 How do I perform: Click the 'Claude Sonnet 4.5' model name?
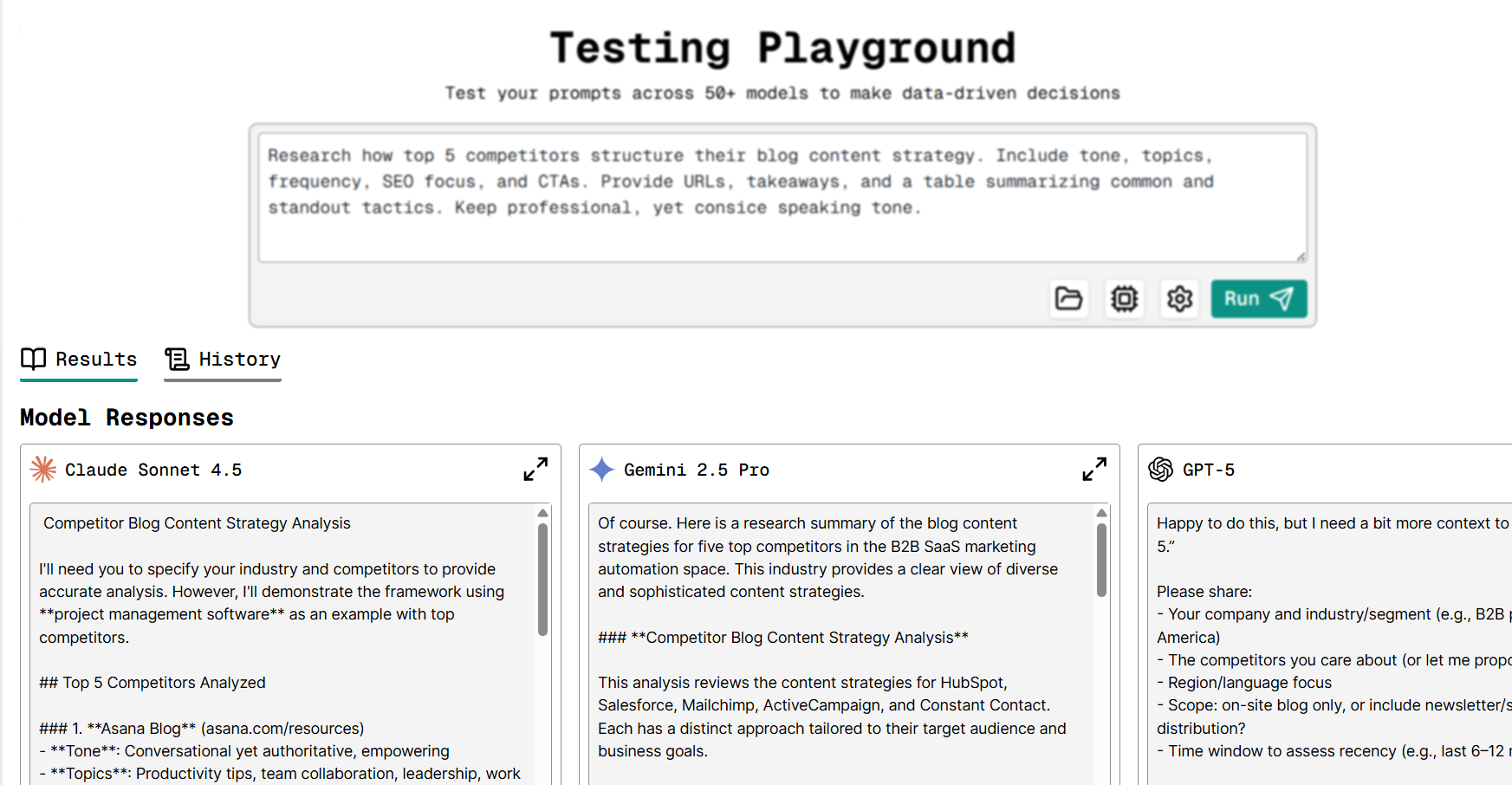point(153,470)
